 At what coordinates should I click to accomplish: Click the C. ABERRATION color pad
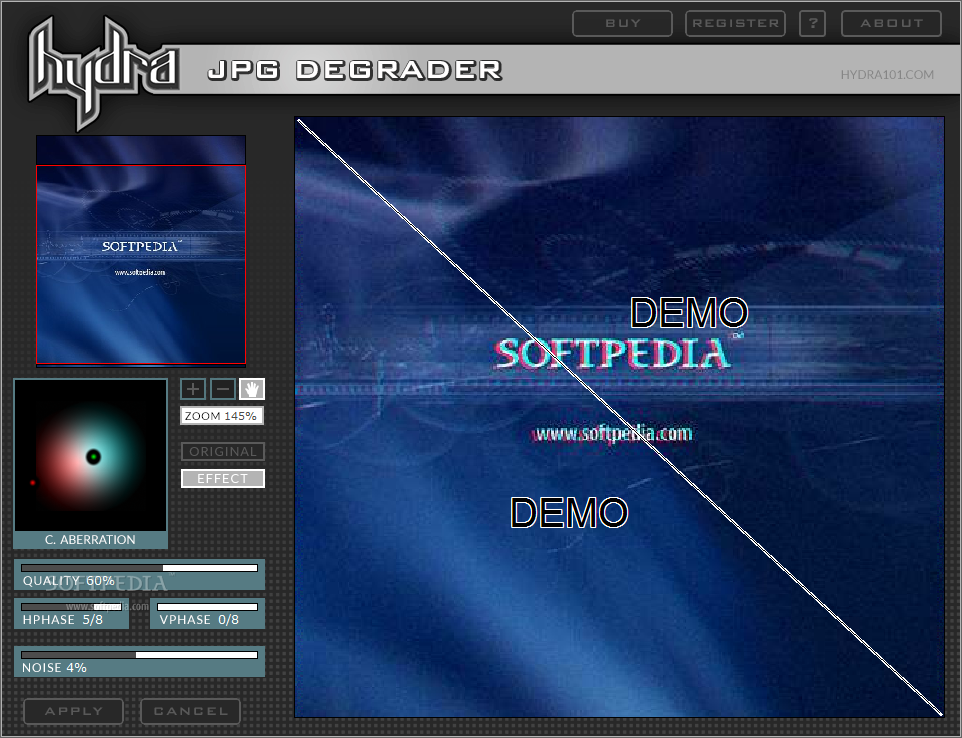[91, 455]
